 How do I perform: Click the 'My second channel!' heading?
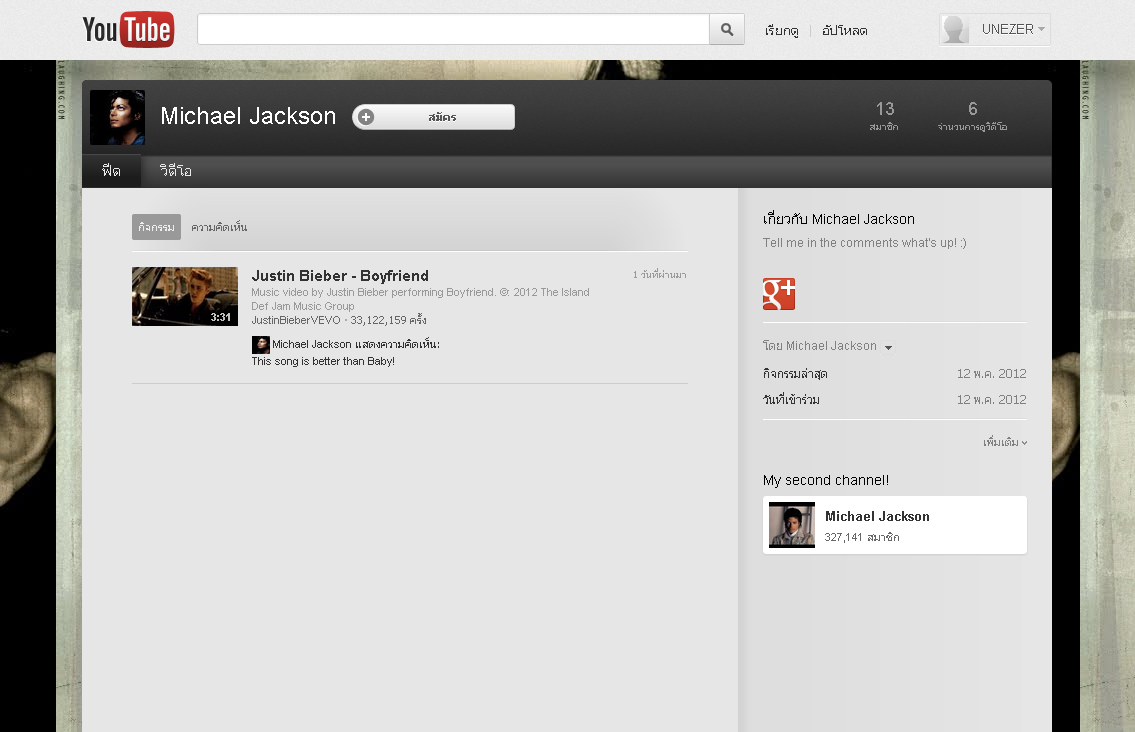[x=826, y=481]
